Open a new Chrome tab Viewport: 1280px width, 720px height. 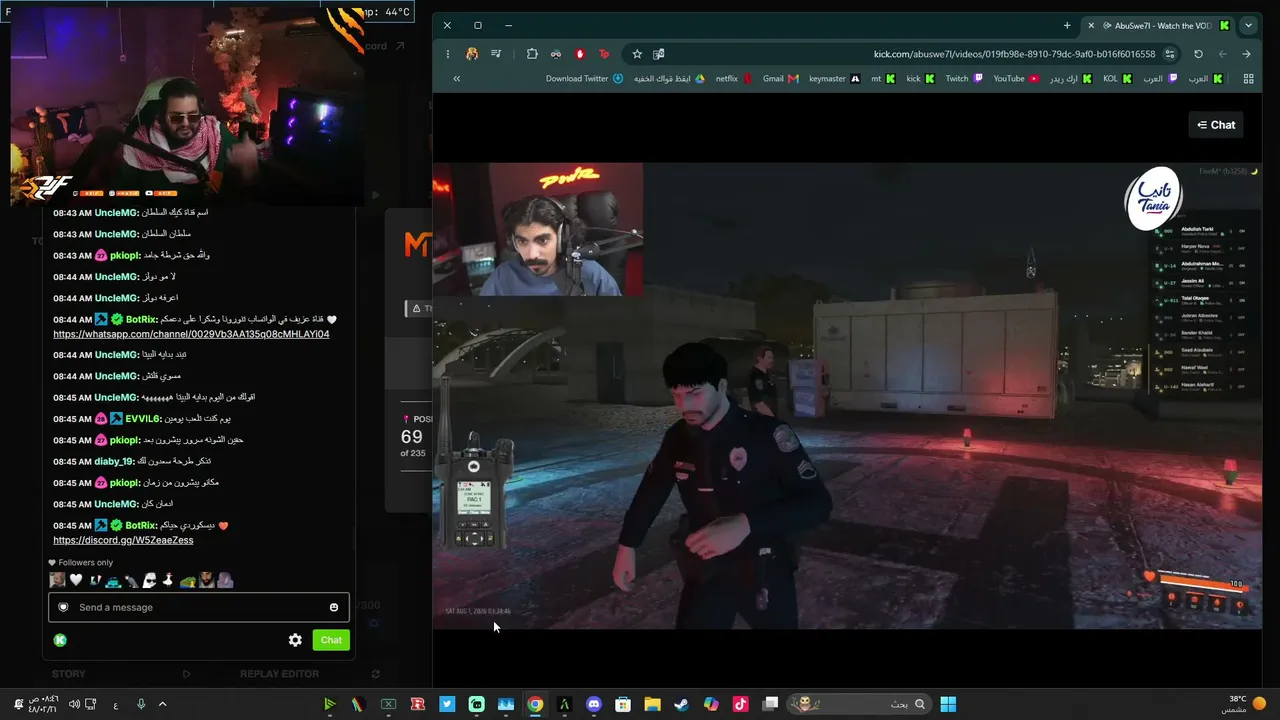pyautogui.click(x=1067, y=25)
